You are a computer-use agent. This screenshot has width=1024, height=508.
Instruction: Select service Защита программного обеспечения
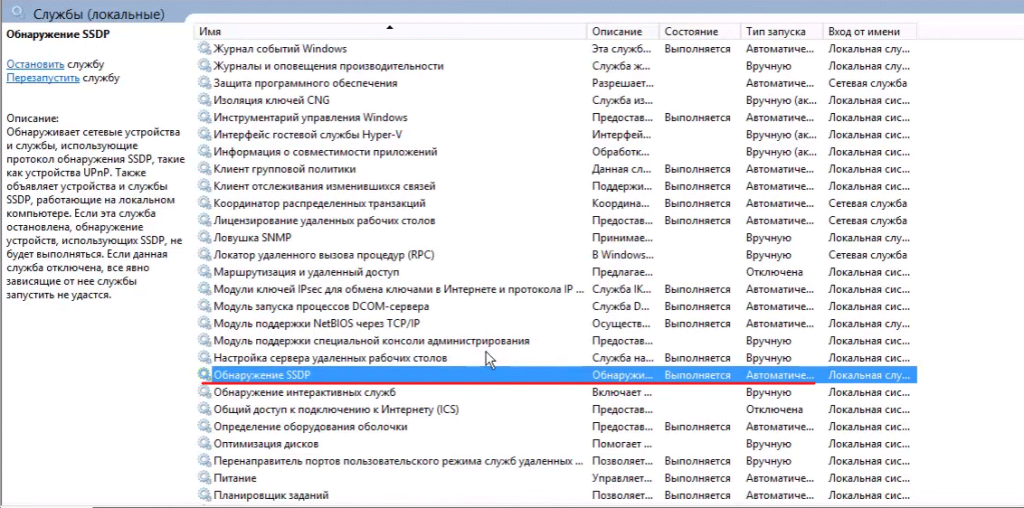pyautogui.click(x=305, y=83)
